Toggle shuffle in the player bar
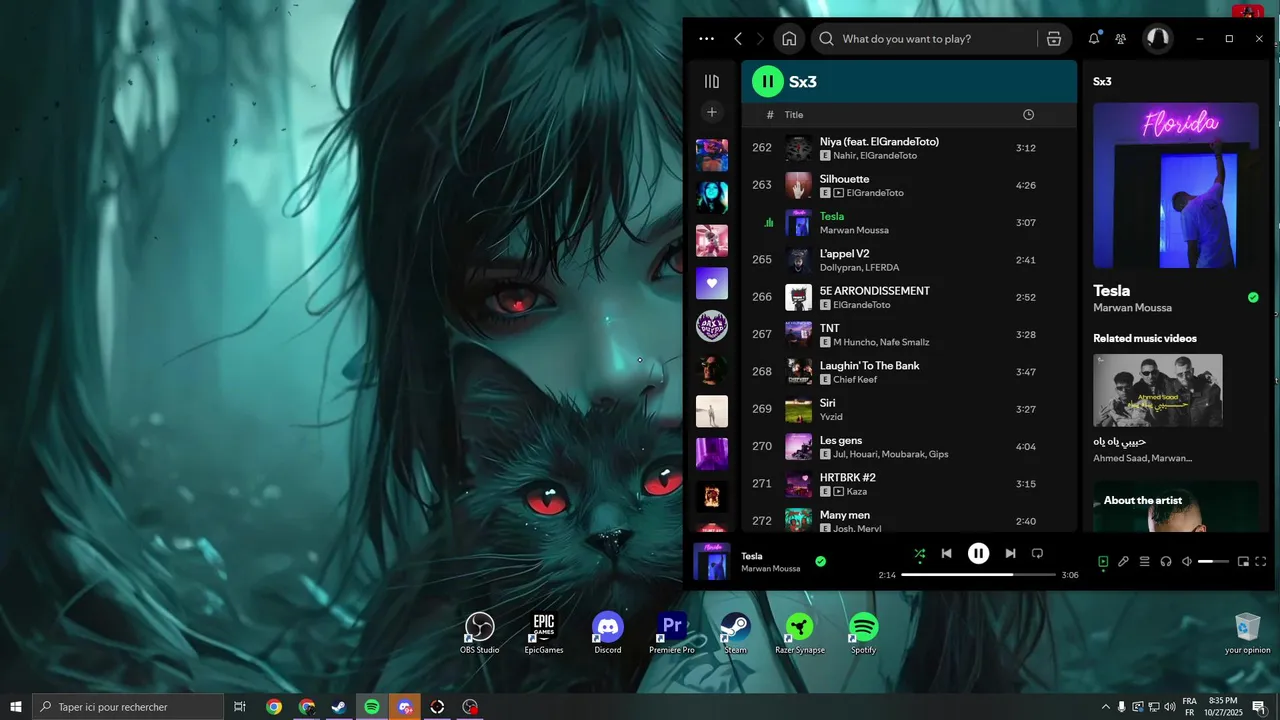Image resolution: width=1280 pixels, height=720 pixels. click(920, 553)
